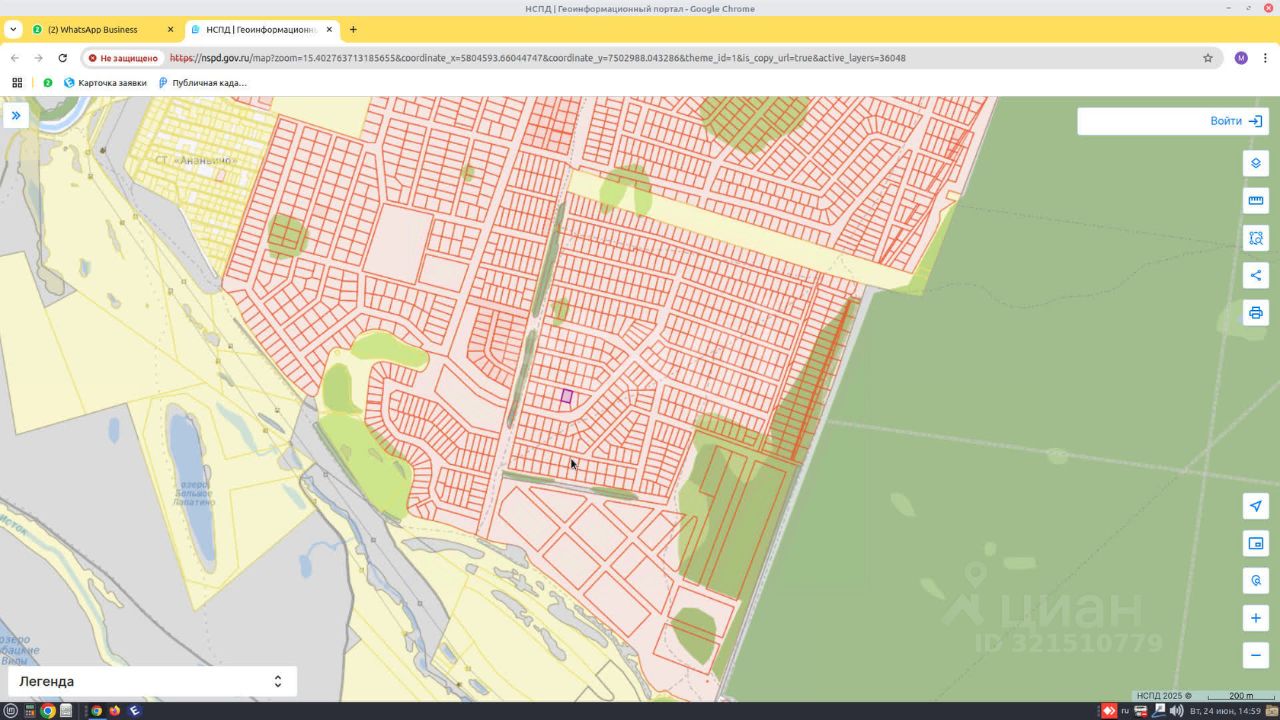The image size is (1280, 720).
Task: Open the map layers panel
Action: coord(1256,164)
